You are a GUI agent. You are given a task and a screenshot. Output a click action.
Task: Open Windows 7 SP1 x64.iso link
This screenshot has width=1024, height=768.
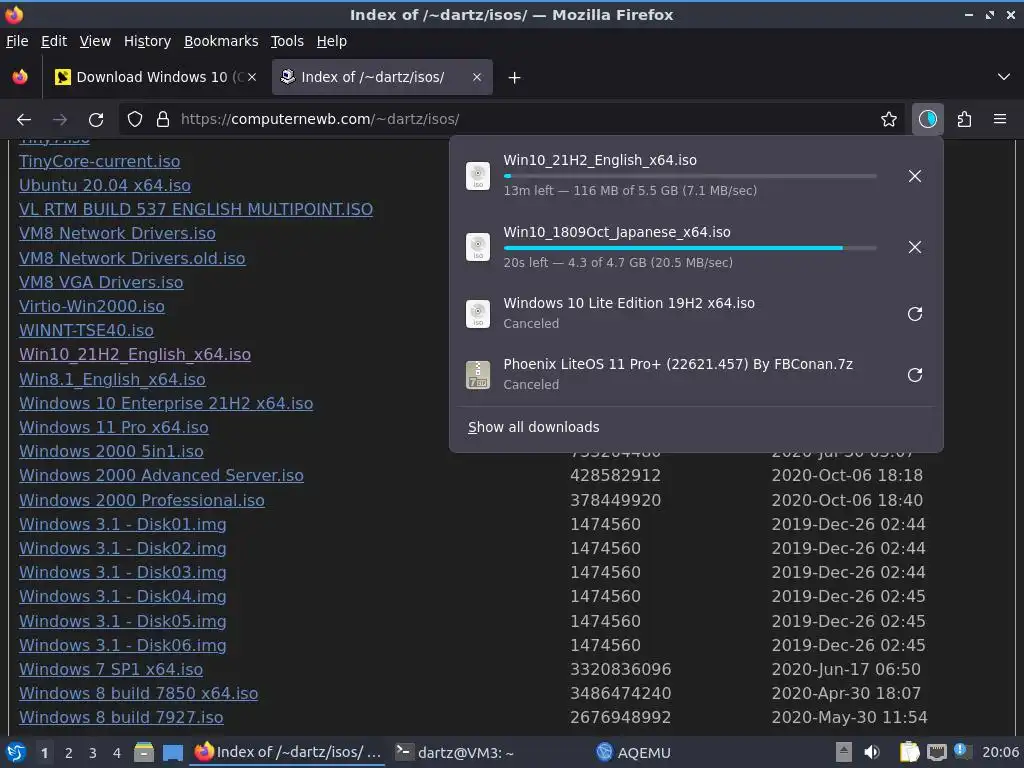(111, 669)
